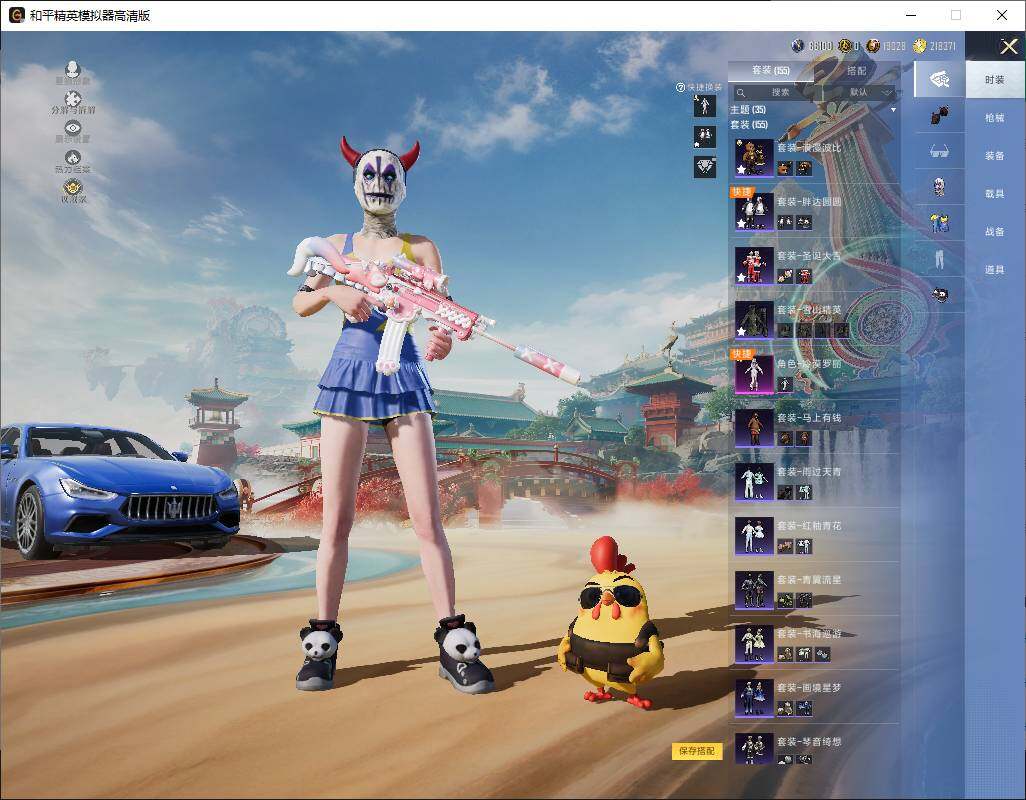Click the 快捷换装 help question mark
The image size is (1026, 800).
tap(680, 87)
